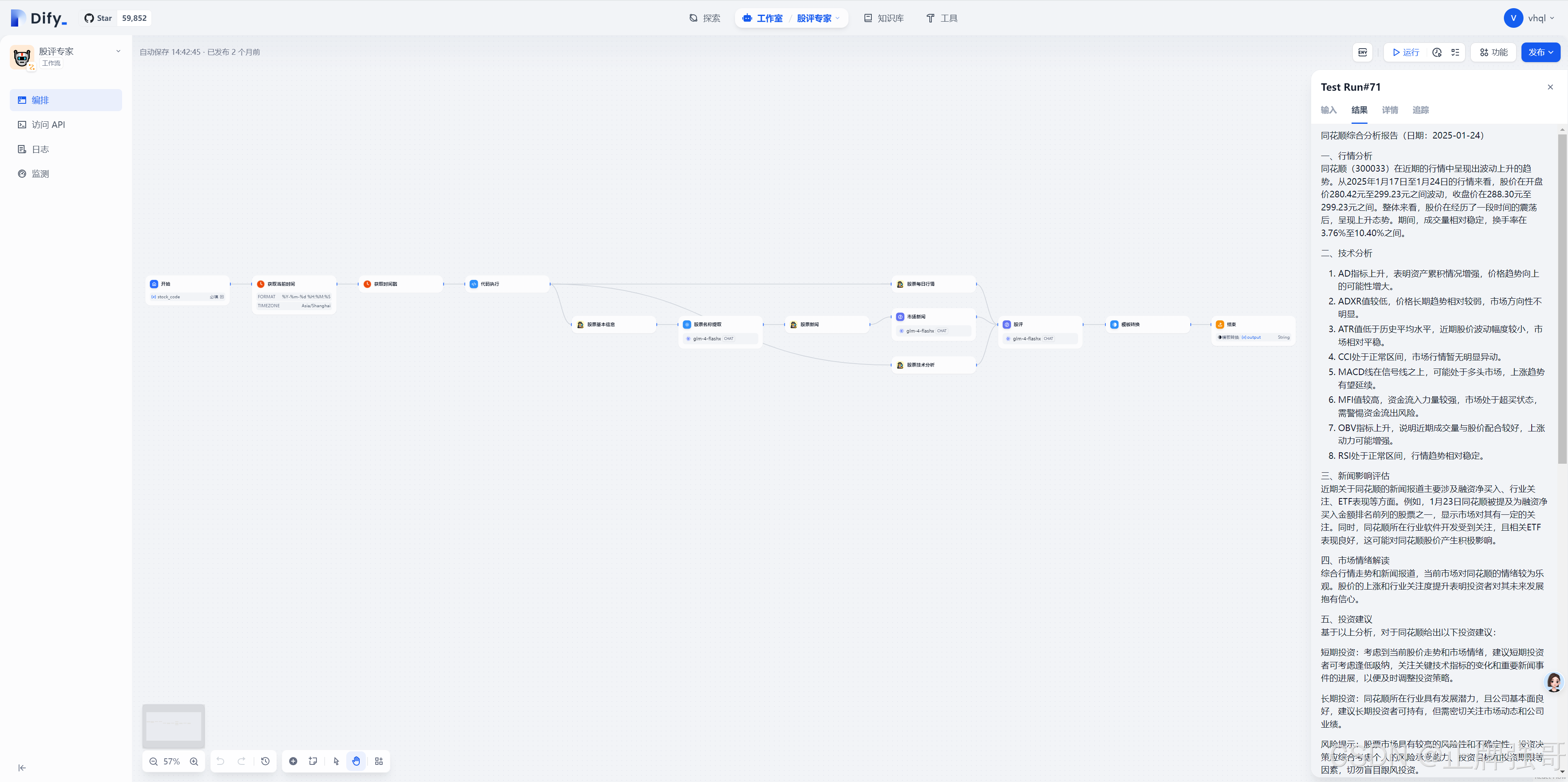This screenshot has width=1568, height=782.
Task: Add a note to the canvas
Action: pos(313,761)
